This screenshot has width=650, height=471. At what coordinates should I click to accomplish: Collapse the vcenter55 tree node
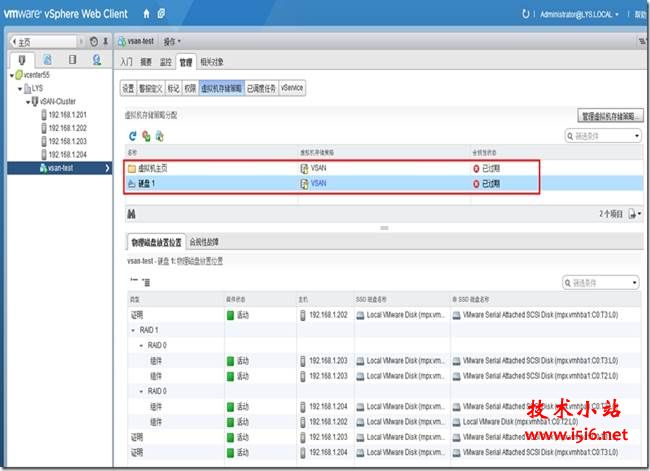(x=12, y=75)
